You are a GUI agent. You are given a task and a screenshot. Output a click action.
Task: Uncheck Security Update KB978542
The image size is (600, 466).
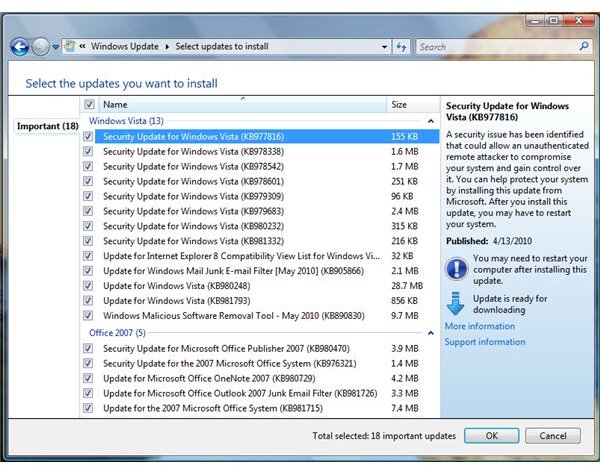88,166
